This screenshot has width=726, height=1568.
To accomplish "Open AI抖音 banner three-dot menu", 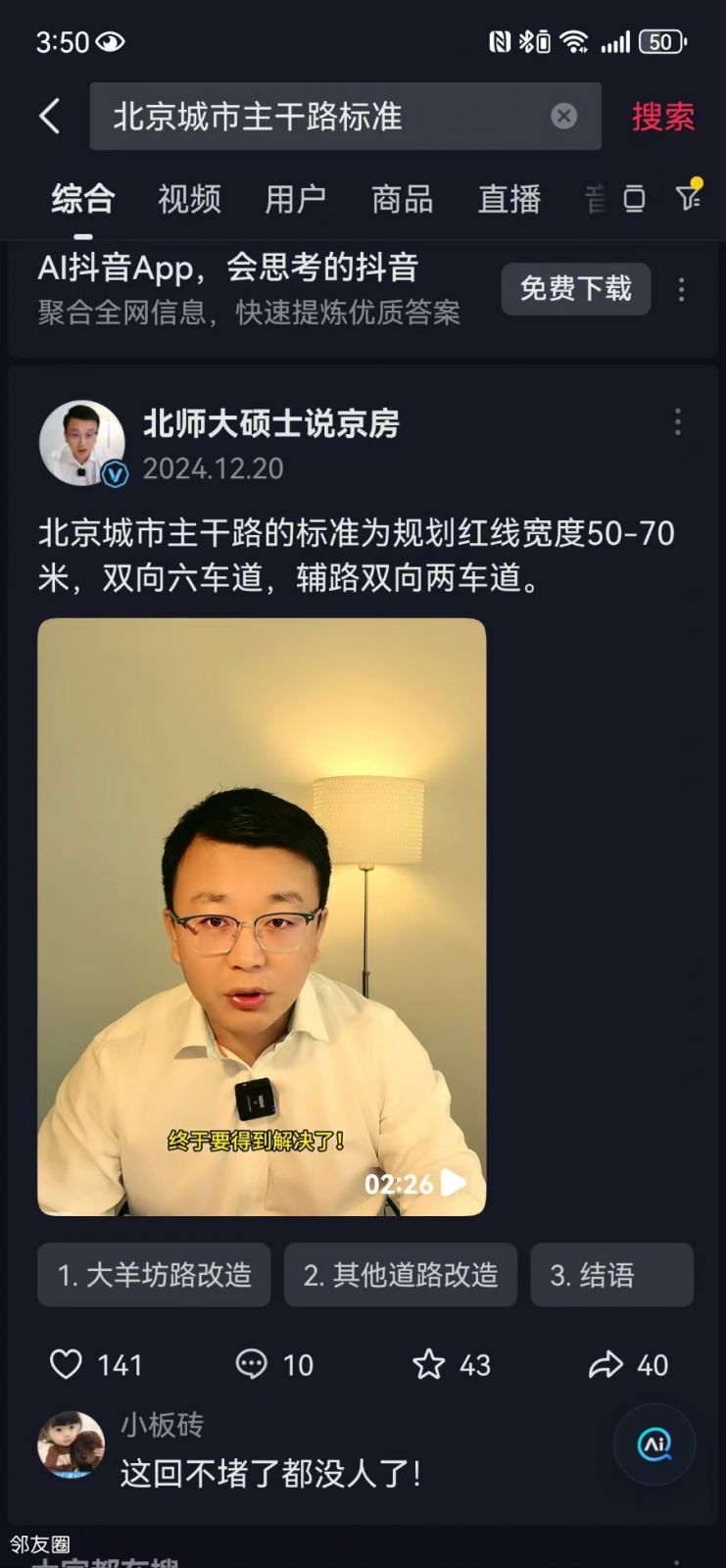I will pos(682,289).
